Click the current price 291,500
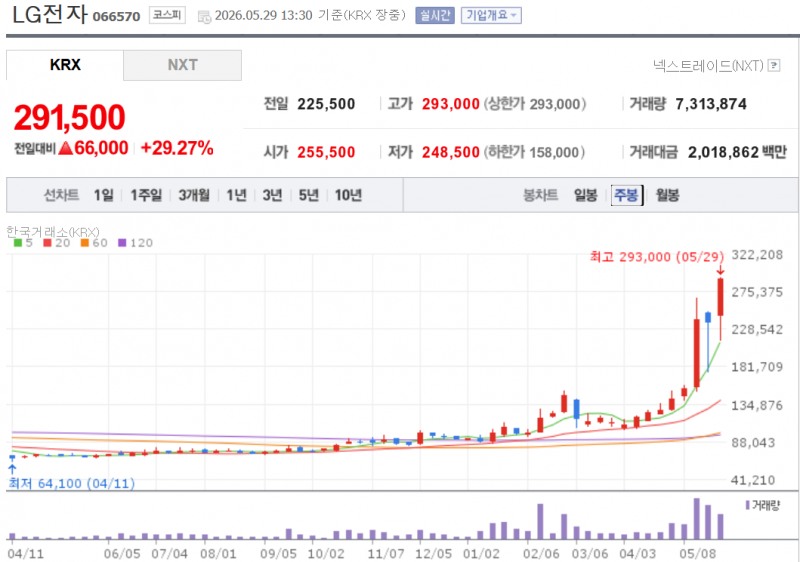This screenshot has width=800, height=562. 69,117
